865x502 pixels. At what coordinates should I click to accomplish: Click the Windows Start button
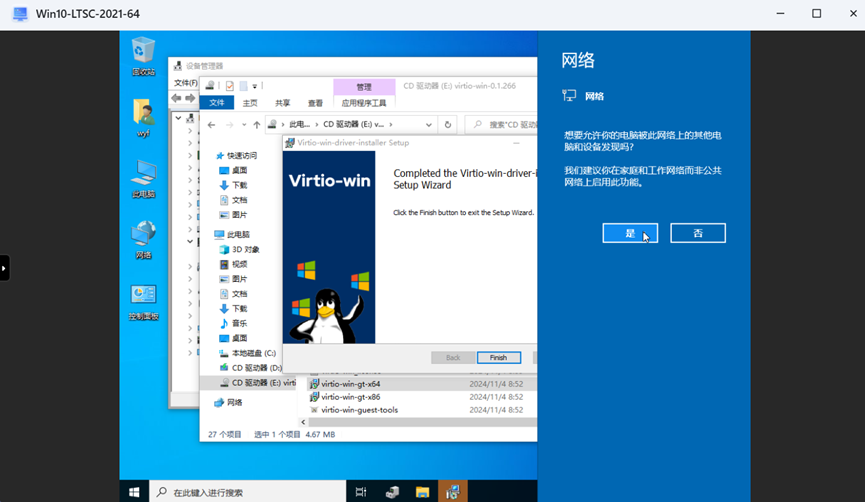134,492
